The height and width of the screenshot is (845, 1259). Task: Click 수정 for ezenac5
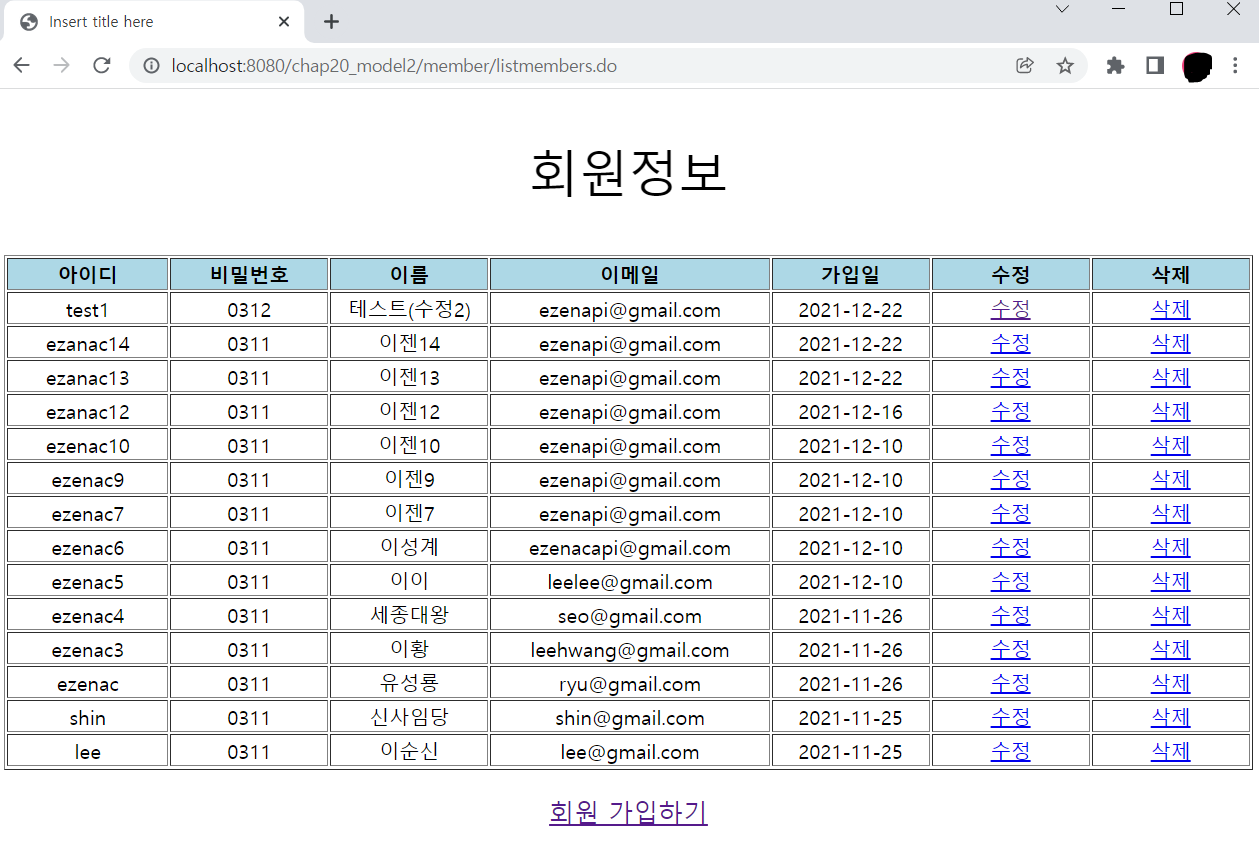(1011, 581)
